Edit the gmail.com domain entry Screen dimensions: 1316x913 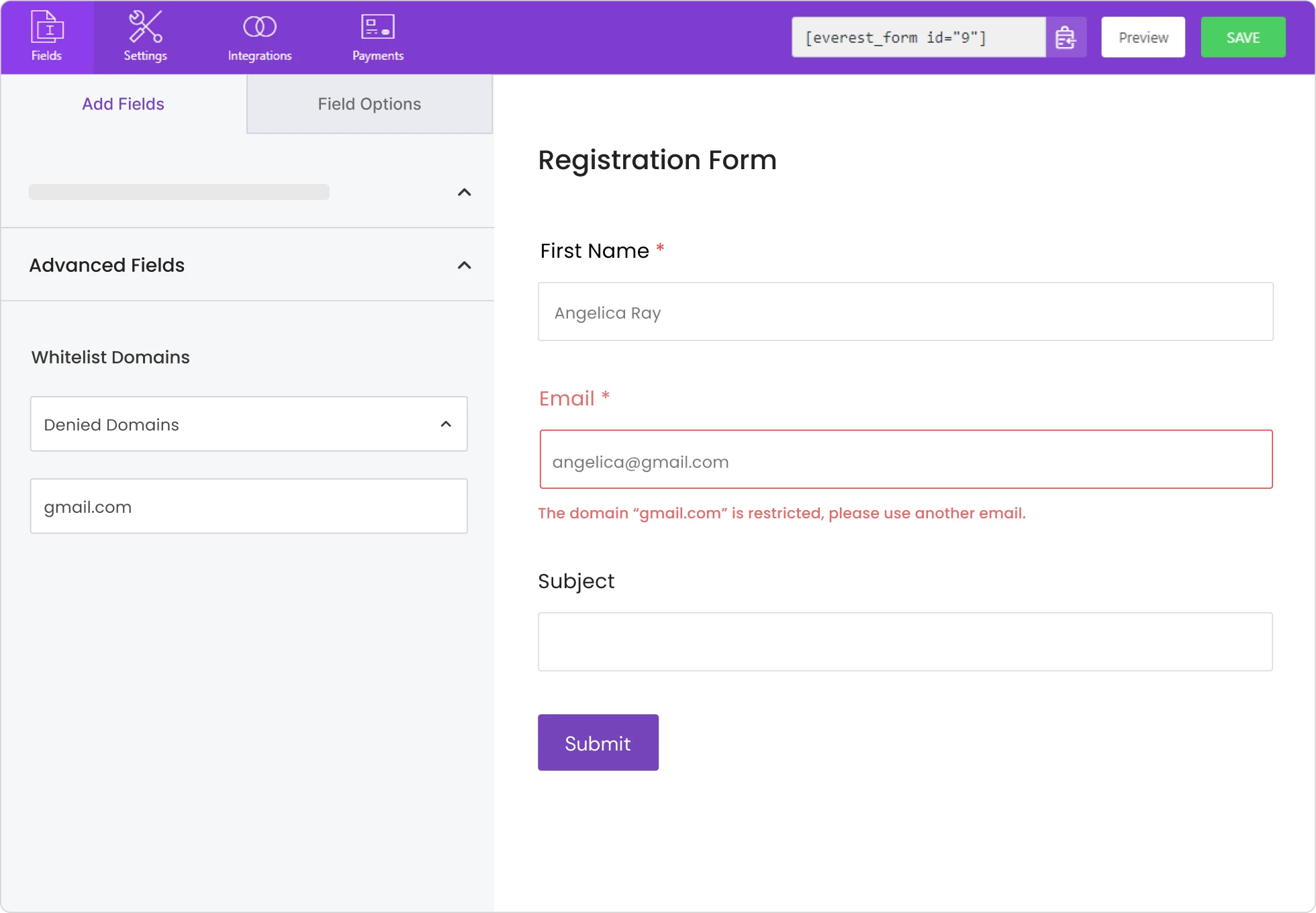pos(248,506)
